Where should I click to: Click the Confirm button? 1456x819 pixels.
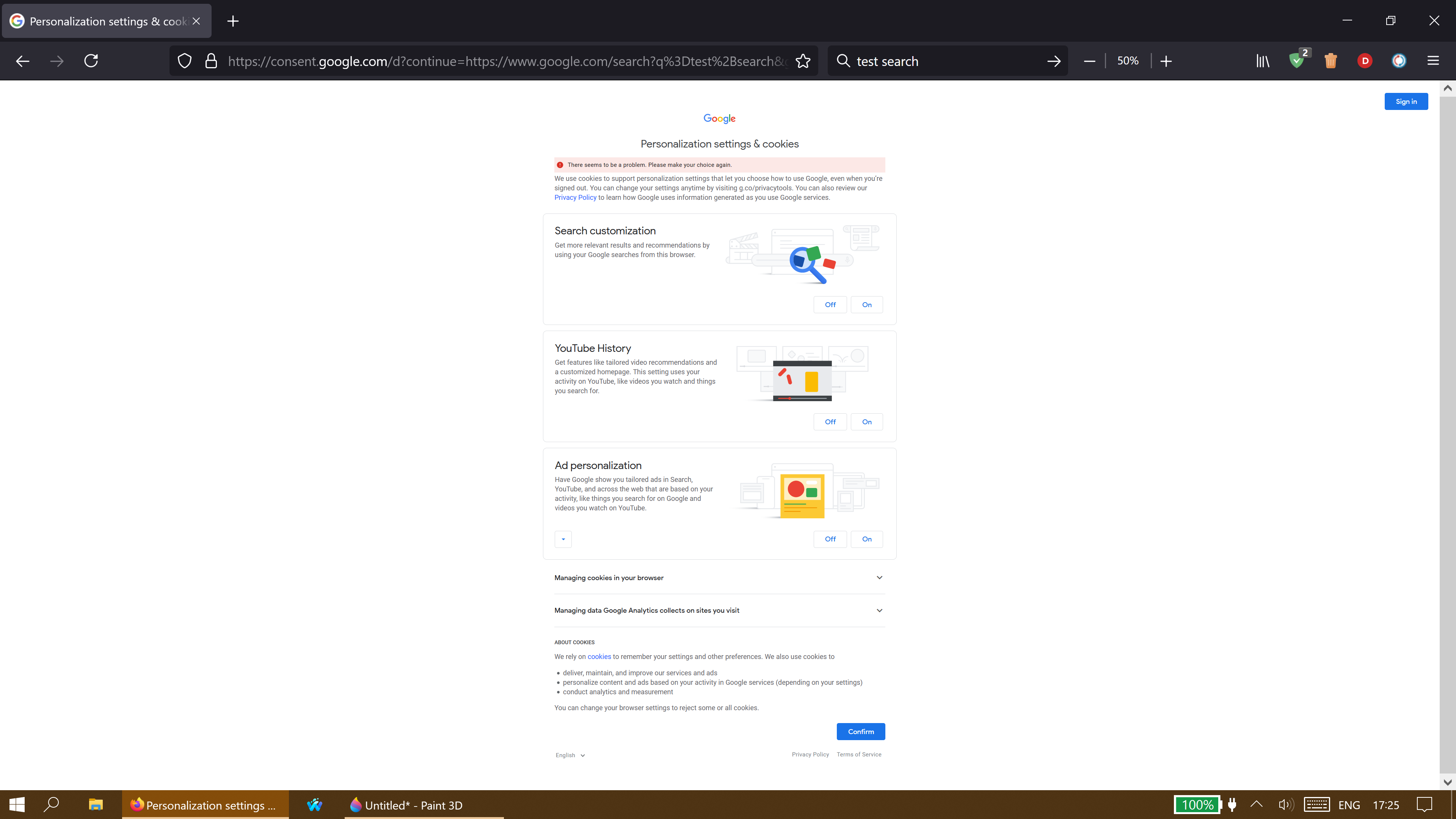[861, 731]
